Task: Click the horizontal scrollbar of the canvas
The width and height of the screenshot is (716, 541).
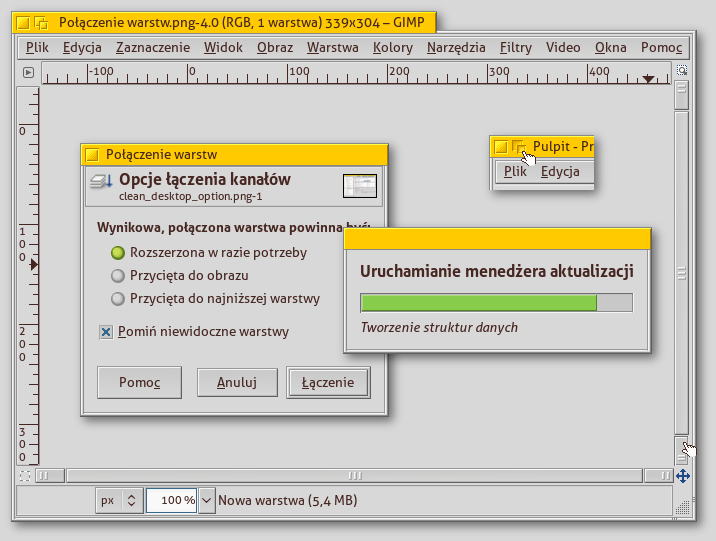Action: click(355, 476)
